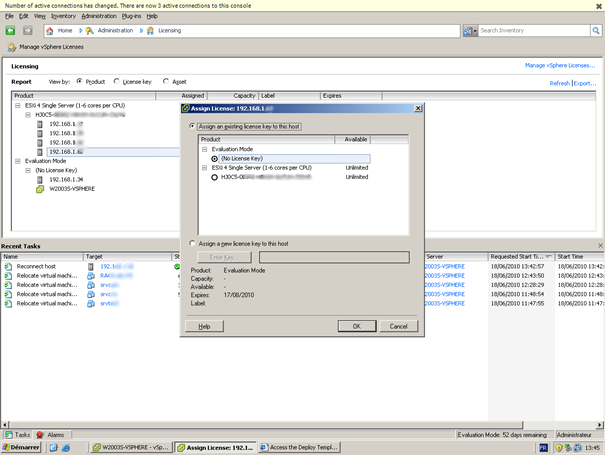Sort by Requested Start Time column header
This screenshot has height=455, width=605.
(x=521, y=257)
